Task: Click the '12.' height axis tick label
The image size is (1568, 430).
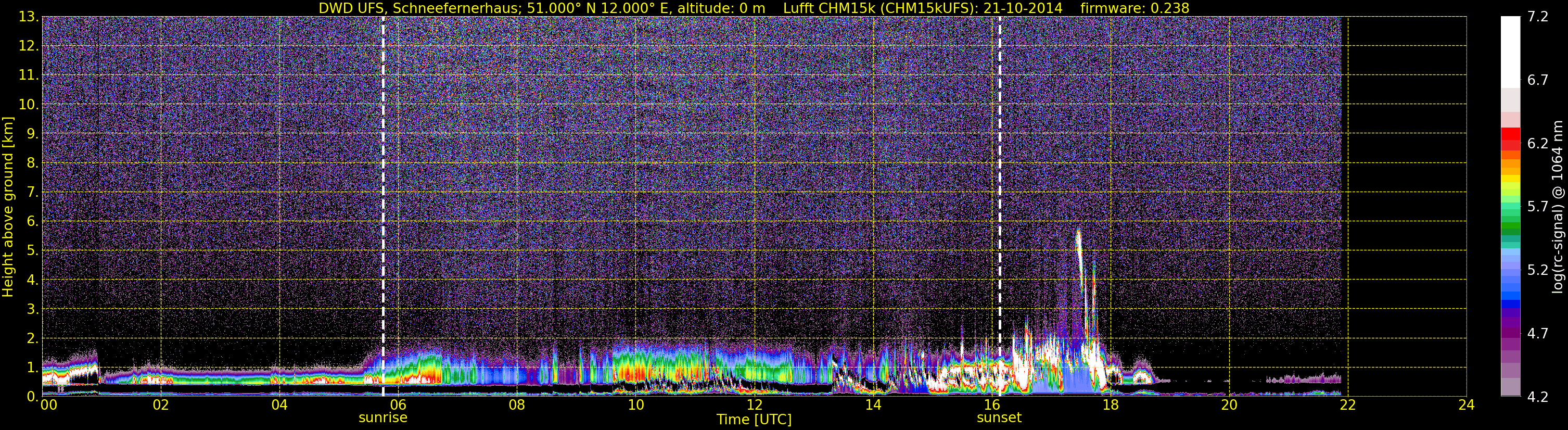Action: (28, 46)
